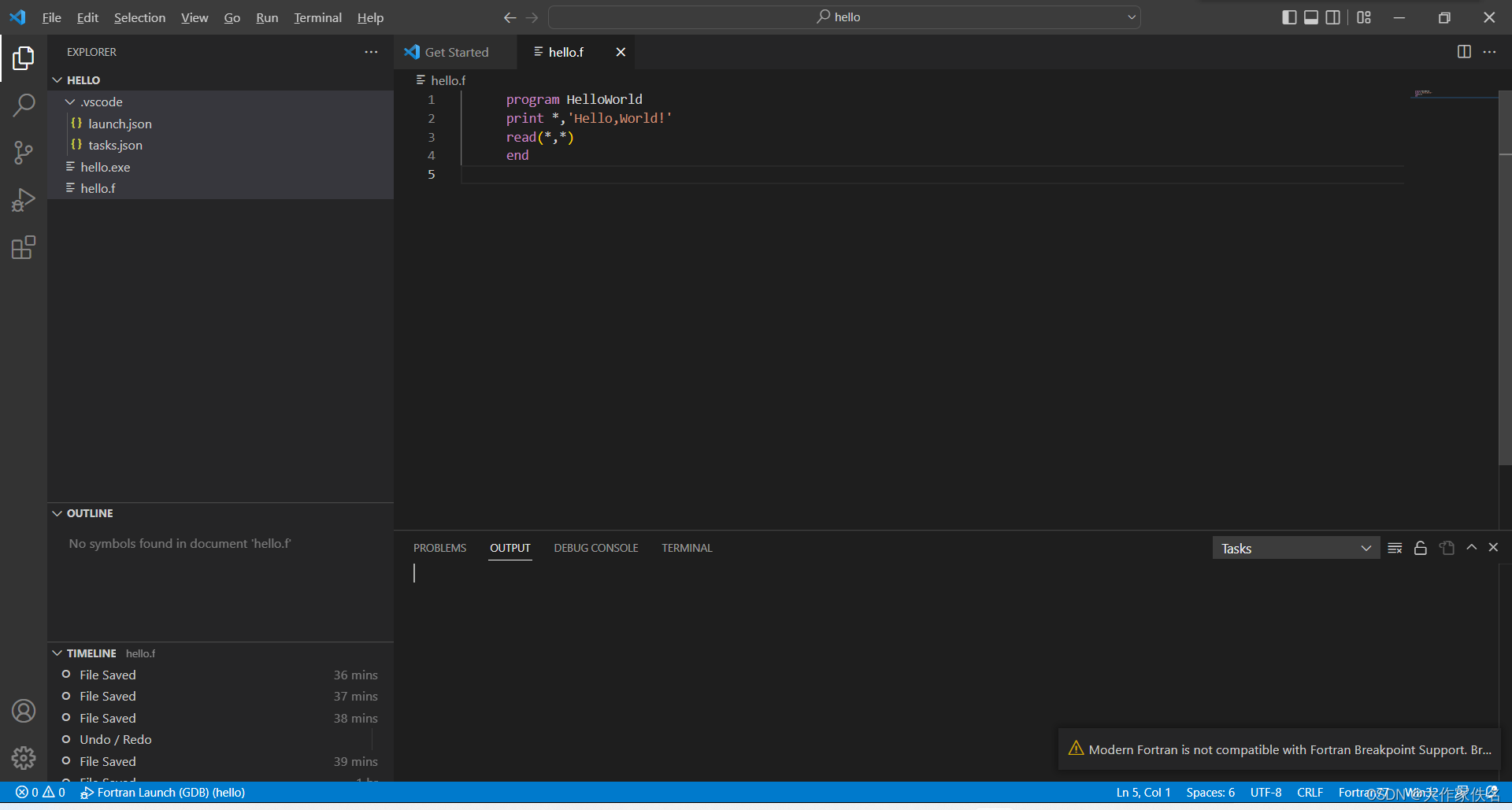Toggle the bottom panel layout icon
Screen dimensions: 1512x810
tap(1311, 17)
